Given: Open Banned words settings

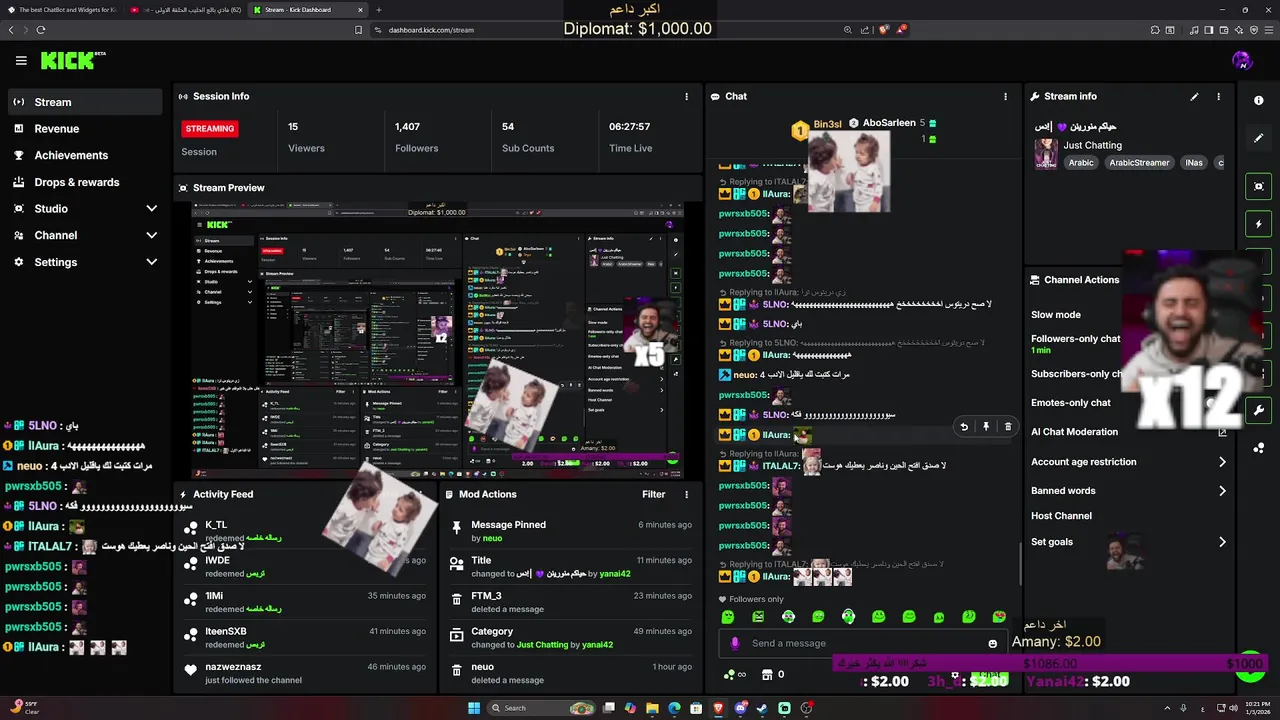Looking at the screenshot, I should click(1128, 491).
